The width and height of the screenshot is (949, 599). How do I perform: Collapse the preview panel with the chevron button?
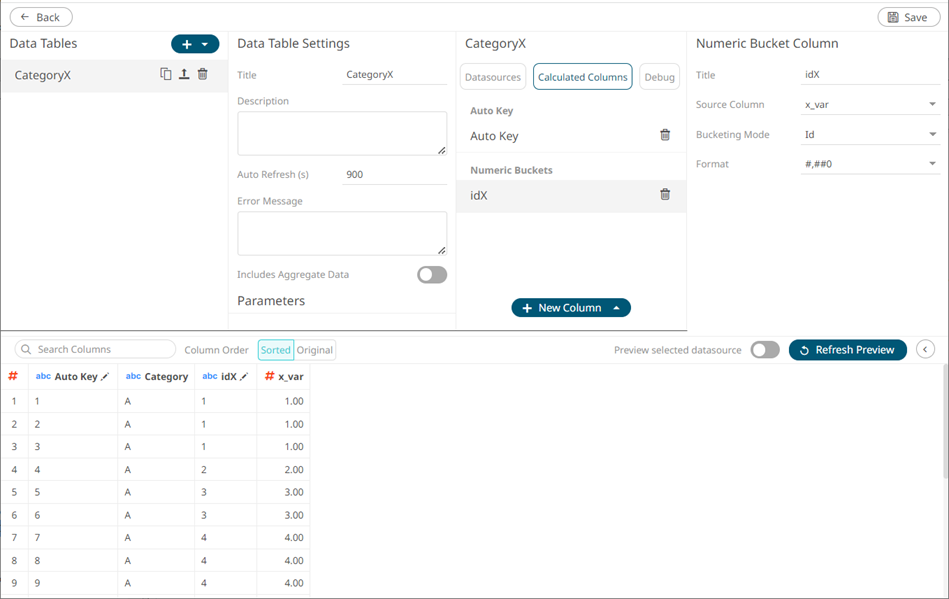[925, 349]
